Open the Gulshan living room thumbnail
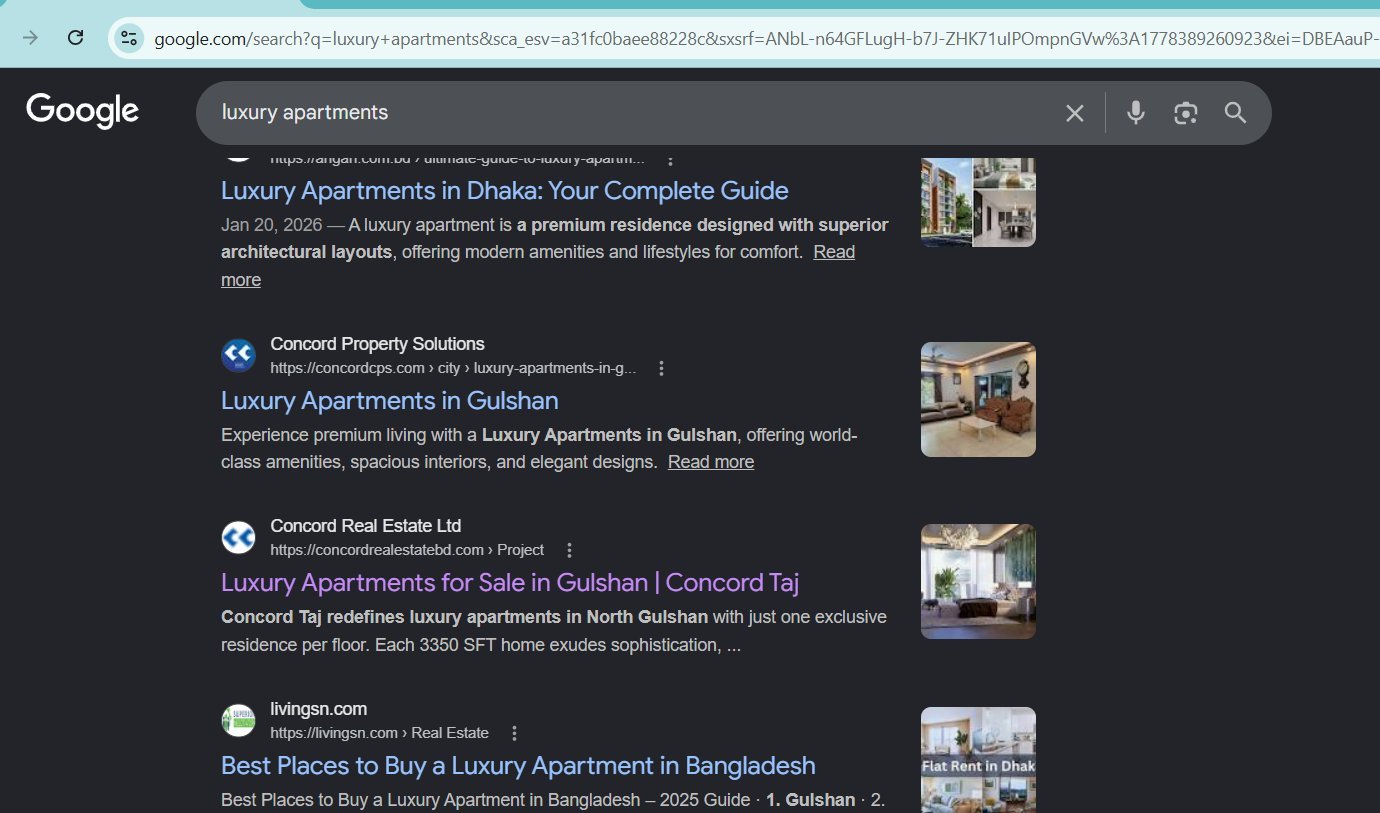This screenshot has width=1380, height=813. 978,400
